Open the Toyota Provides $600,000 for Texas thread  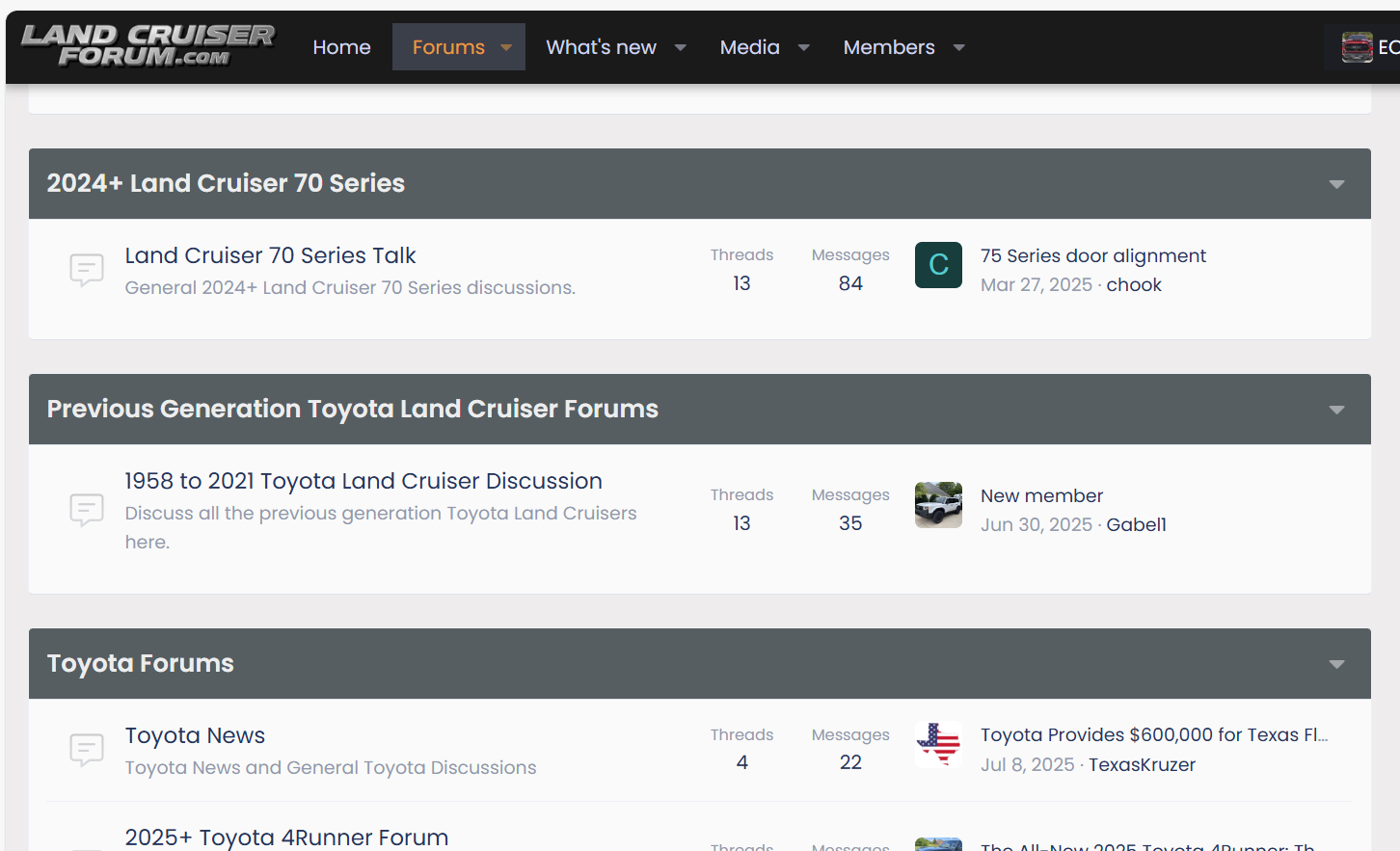(1154, 734)
